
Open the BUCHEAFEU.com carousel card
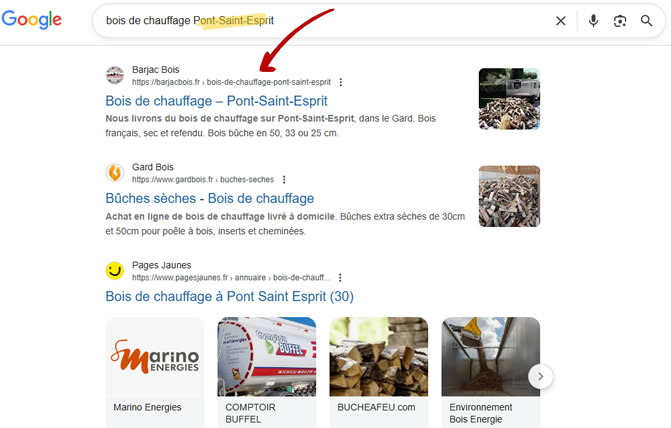pyautogui.click(x=378, y=370)
